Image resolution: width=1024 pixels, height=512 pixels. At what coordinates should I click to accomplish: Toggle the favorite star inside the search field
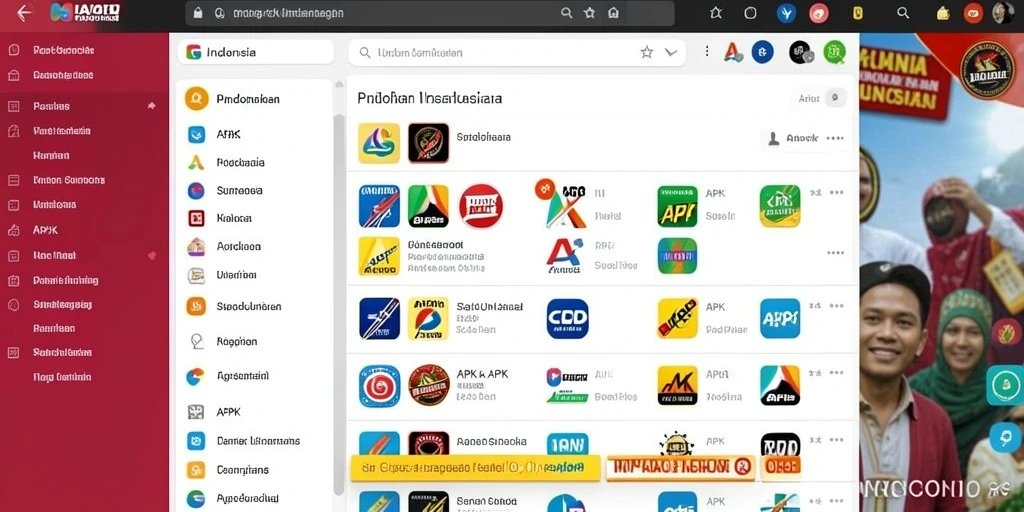[x=647, y=52]
